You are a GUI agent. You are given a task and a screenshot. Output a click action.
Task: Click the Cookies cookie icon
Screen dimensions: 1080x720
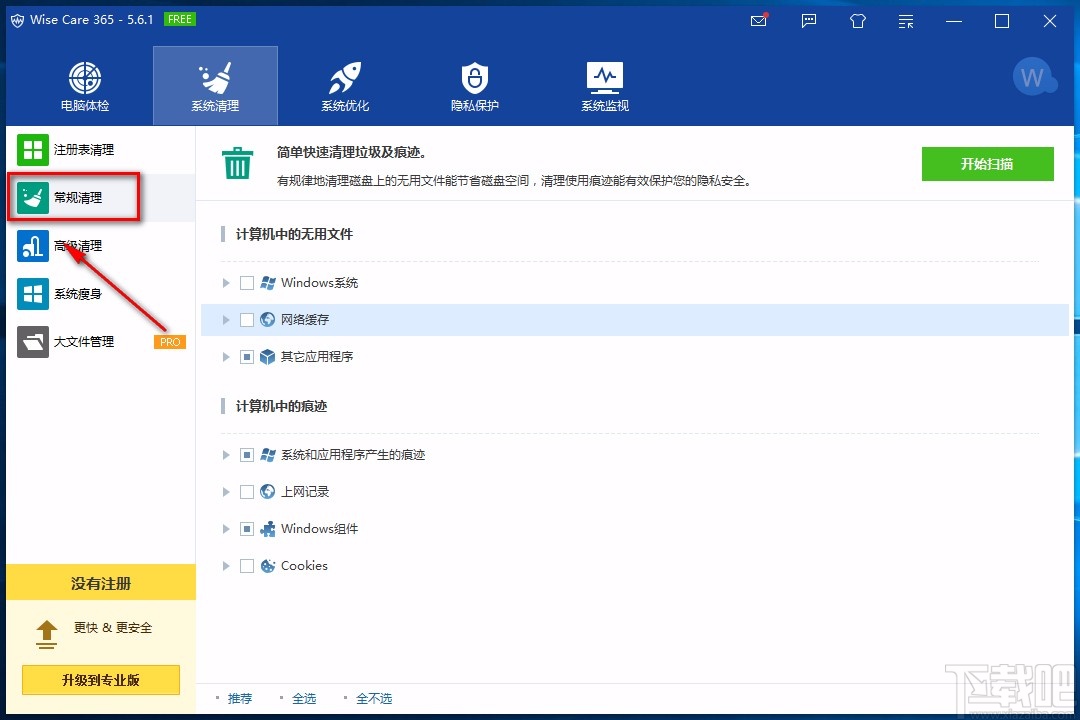[267, 566]
